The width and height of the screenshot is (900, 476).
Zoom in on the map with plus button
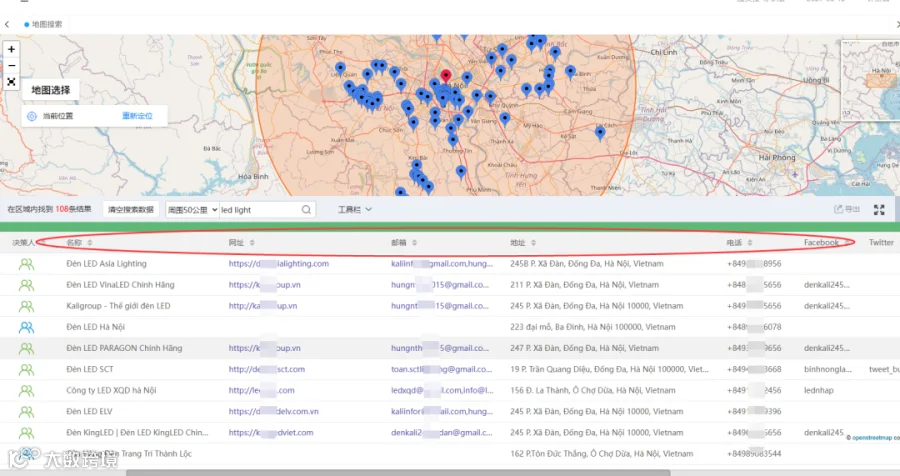click(11, 49)
